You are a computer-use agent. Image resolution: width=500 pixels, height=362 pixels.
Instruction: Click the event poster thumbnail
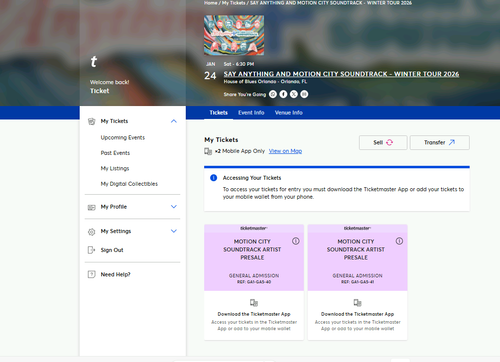pyautogui.click(x=234, y=35)
